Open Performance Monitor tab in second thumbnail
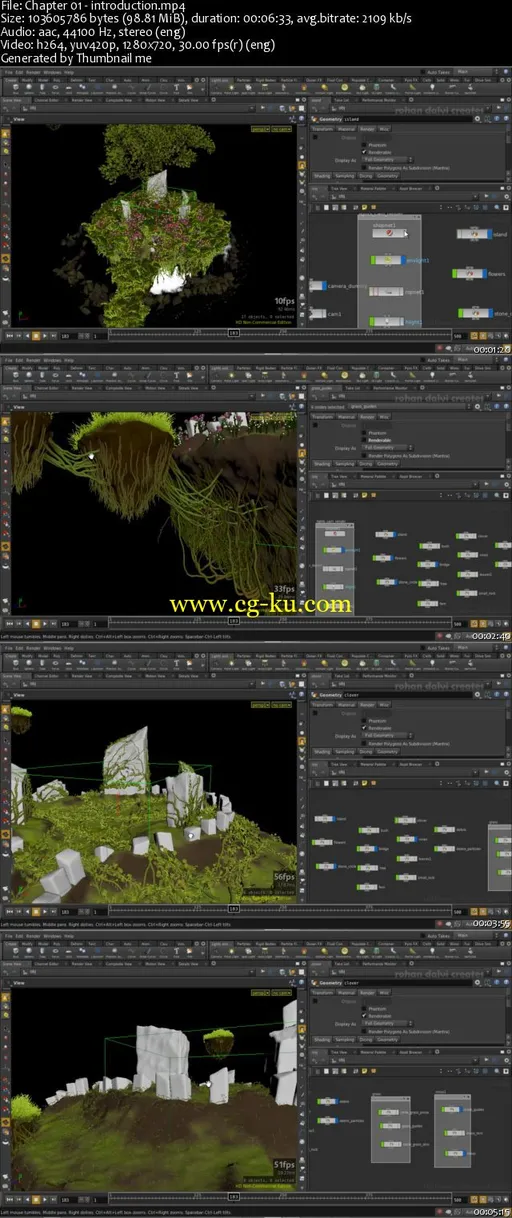512x1218 pixels. tap(390, 388)
